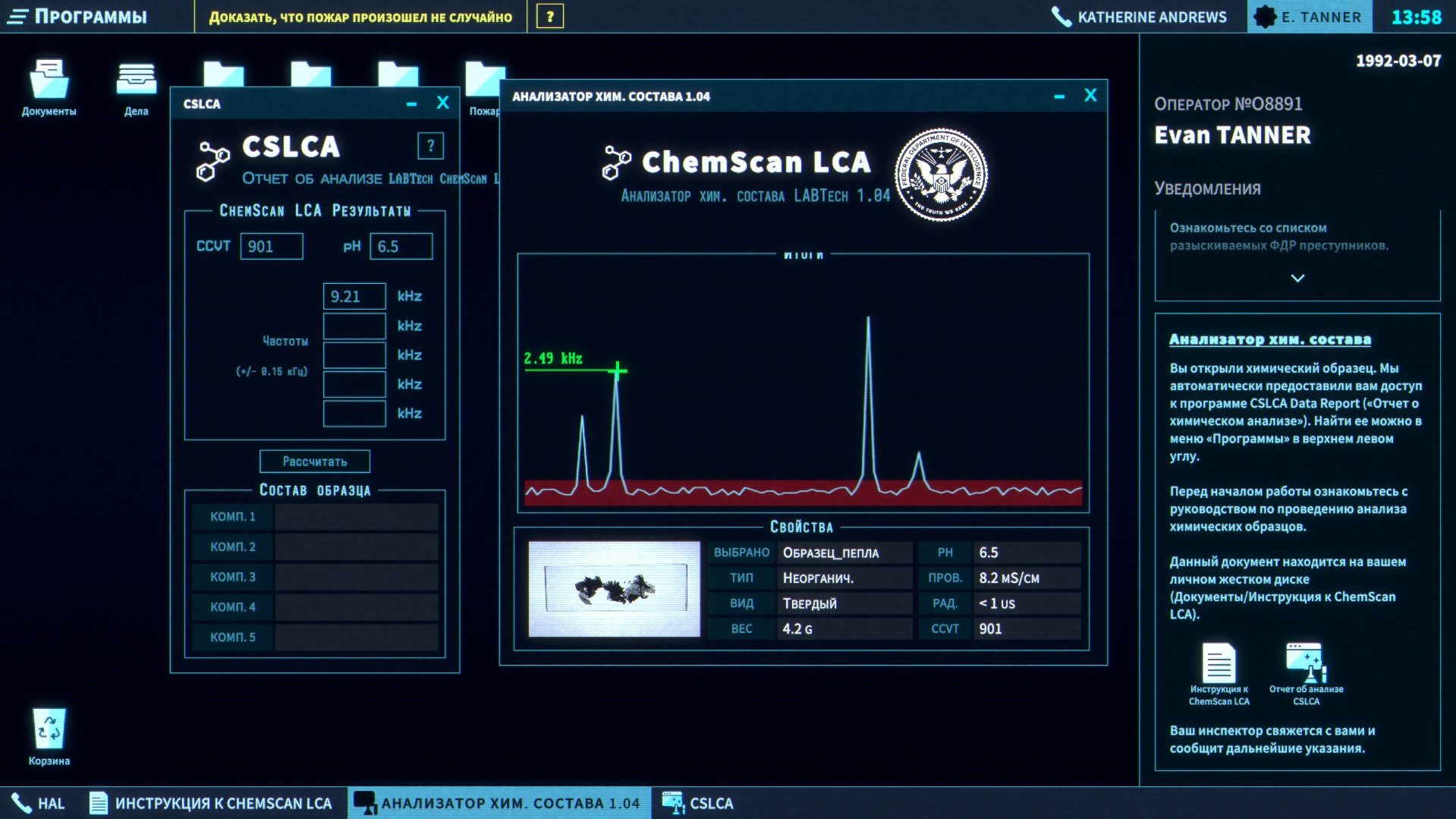Switch to CSLCA taskbar item
This screenshot has height=819, width=1456.
pos(698,803)
